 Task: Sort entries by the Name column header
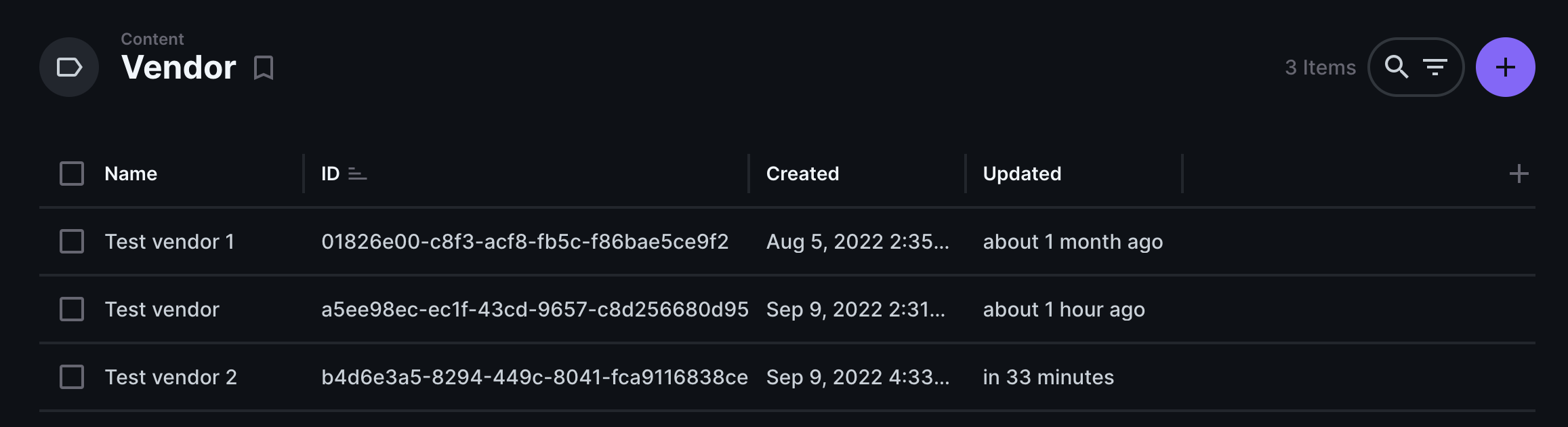(x=131, y=174)
